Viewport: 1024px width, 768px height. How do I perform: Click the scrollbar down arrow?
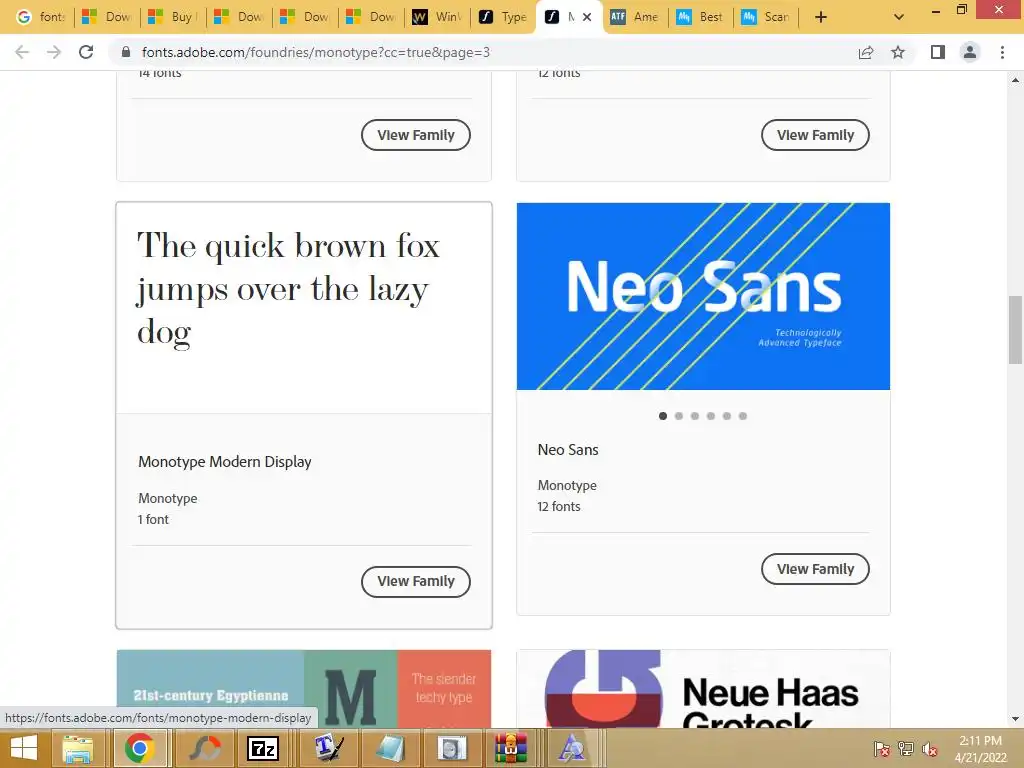pyautogui.click(x=1015, y=720)
